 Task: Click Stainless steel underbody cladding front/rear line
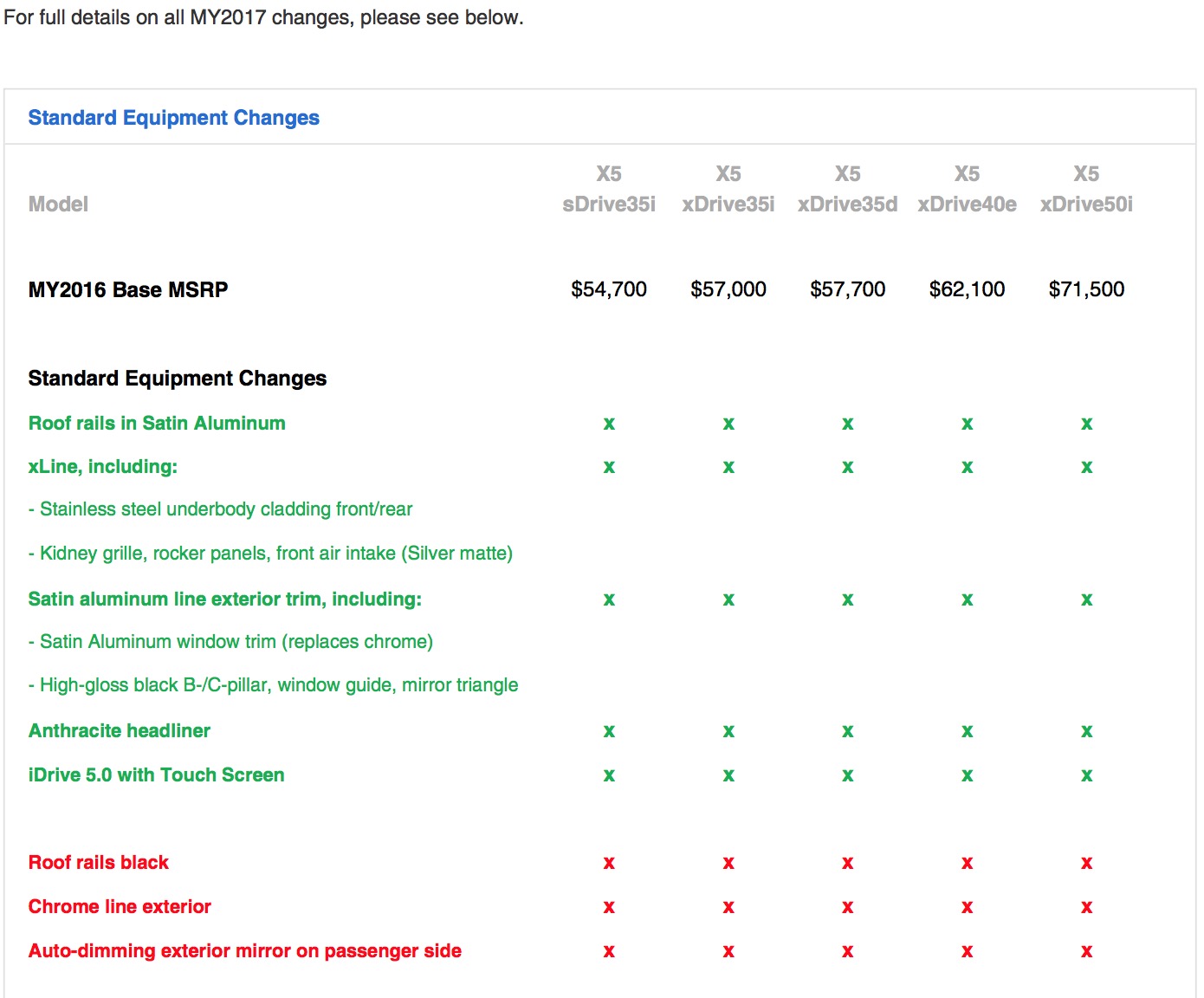click(220, 509)
